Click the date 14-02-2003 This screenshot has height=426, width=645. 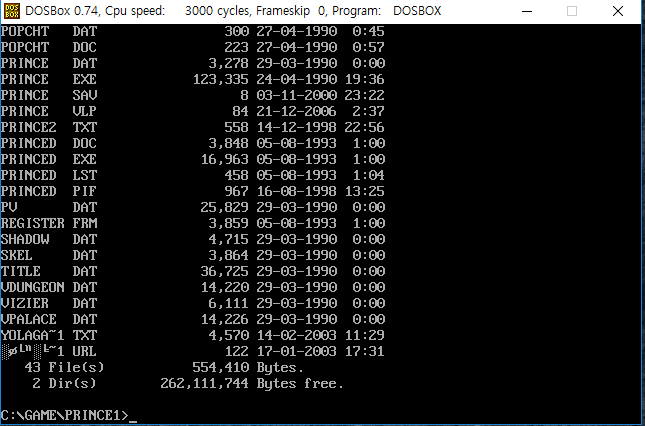click(x=297, y=336)
